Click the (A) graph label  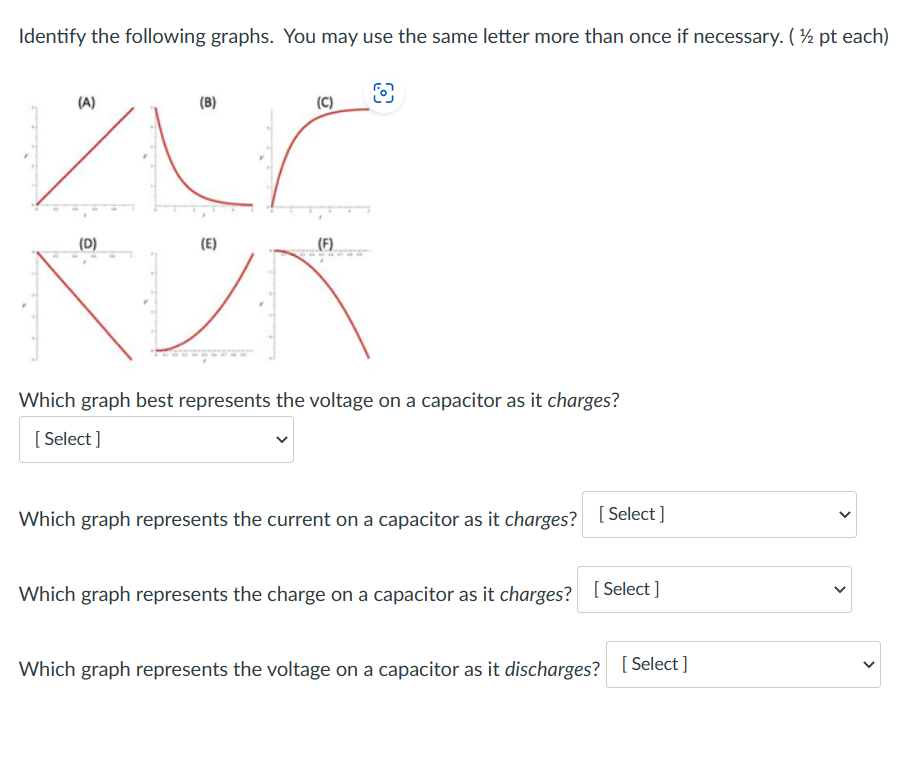[87, 102]
